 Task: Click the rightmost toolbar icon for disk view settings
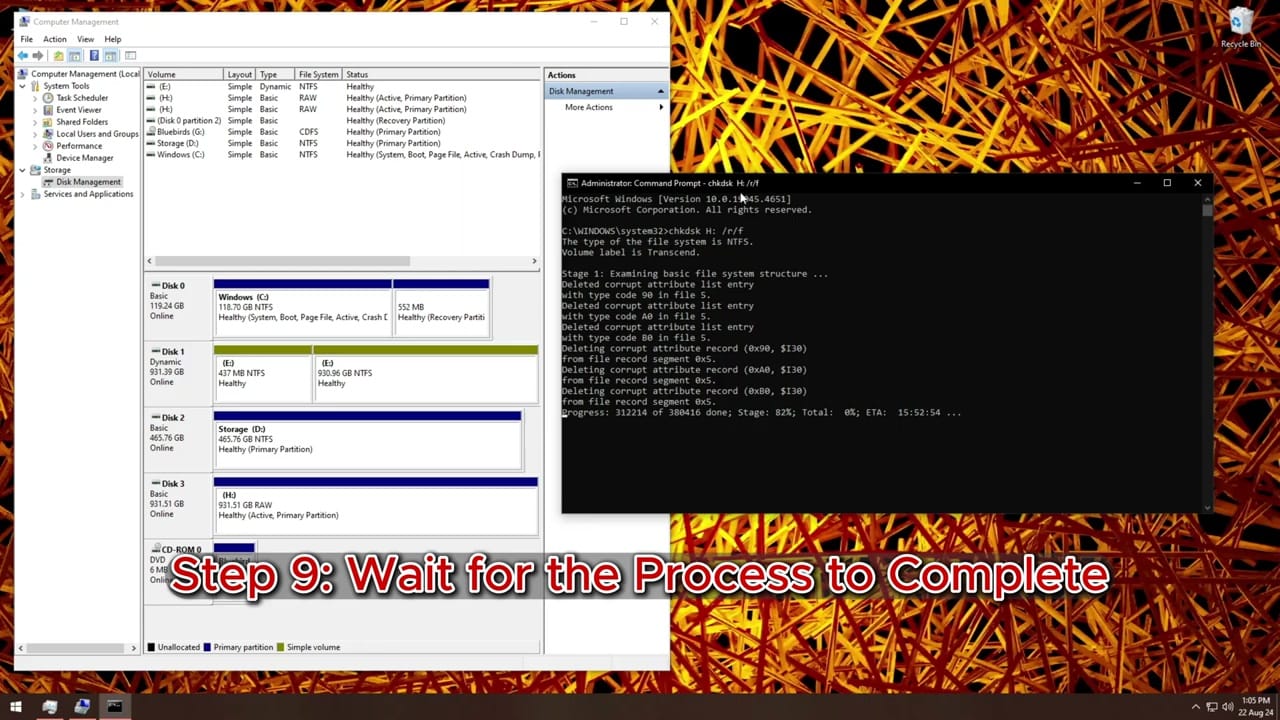pyautogui.click(x=130, y=55)
